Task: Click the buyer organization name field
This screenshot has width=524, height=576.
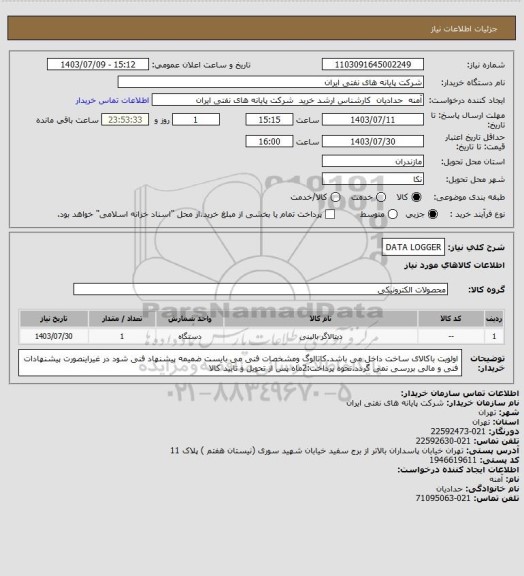Action: 270,82
